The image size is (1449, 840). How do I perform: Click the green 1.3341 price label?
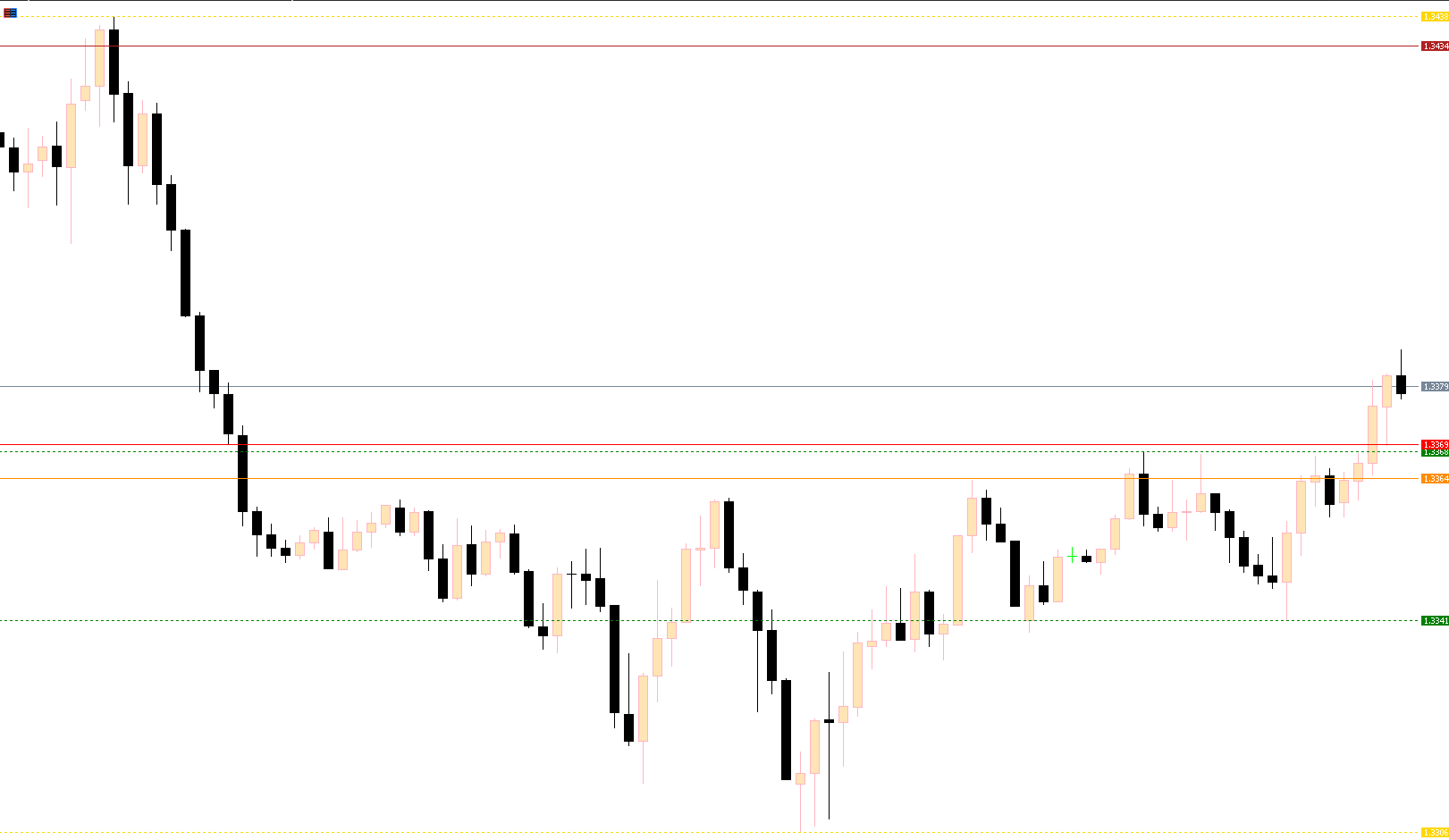[x=1434, y=620]
